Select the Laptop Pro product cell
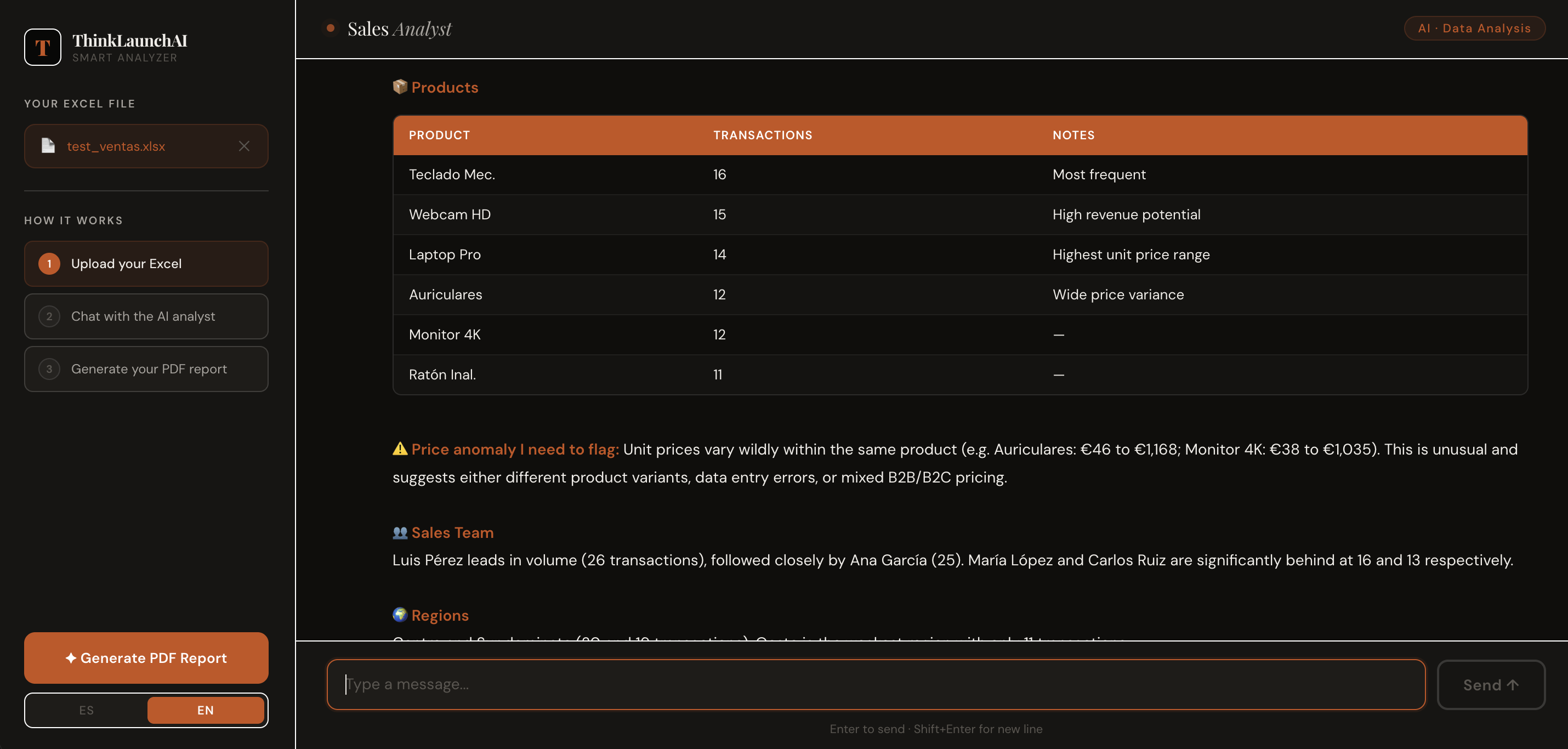The width and height of the screenshot is (1568, 749). point(445,254)
